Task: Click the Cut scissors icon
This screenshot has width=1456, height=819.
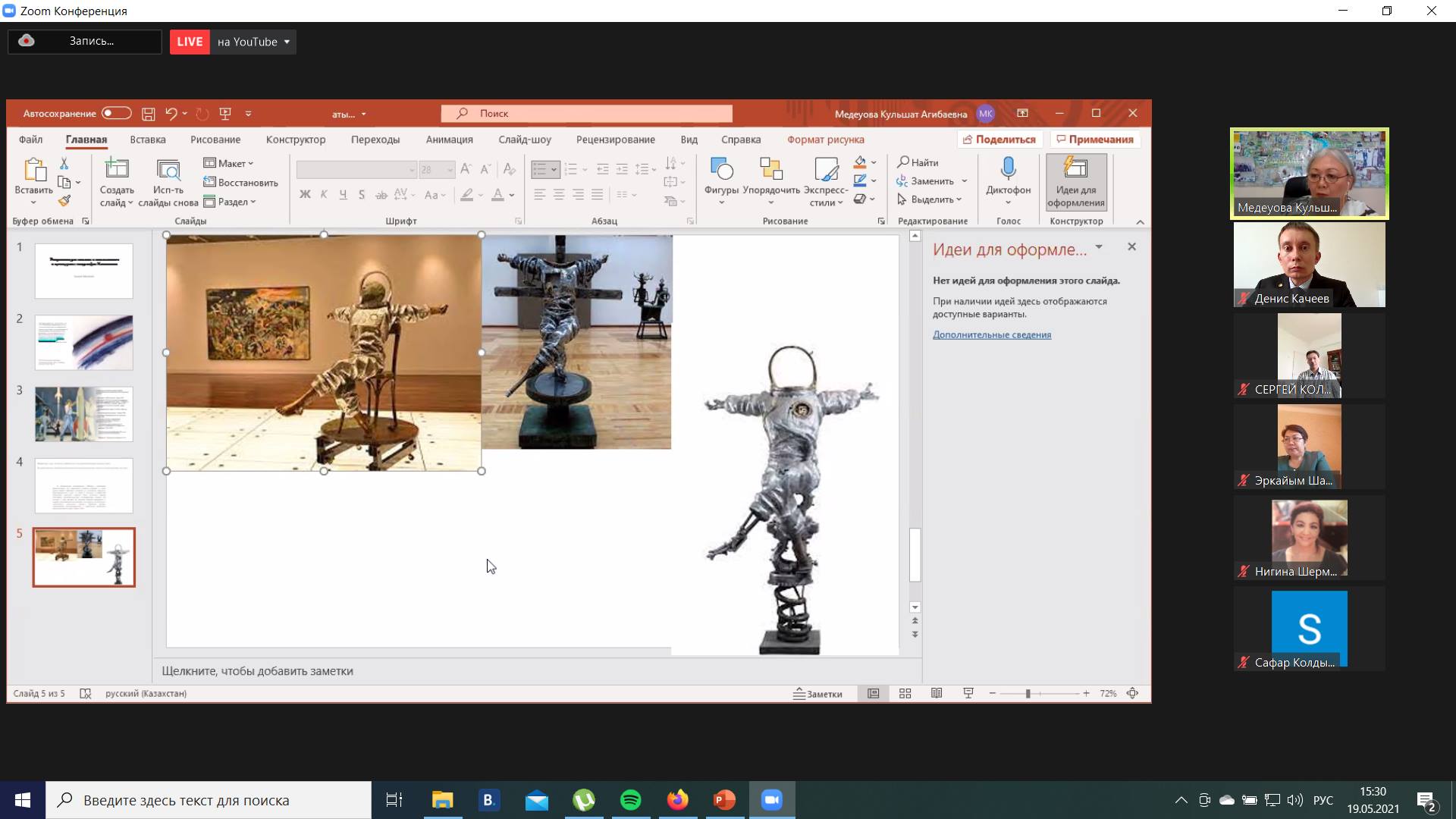Action: click(64, 164)
